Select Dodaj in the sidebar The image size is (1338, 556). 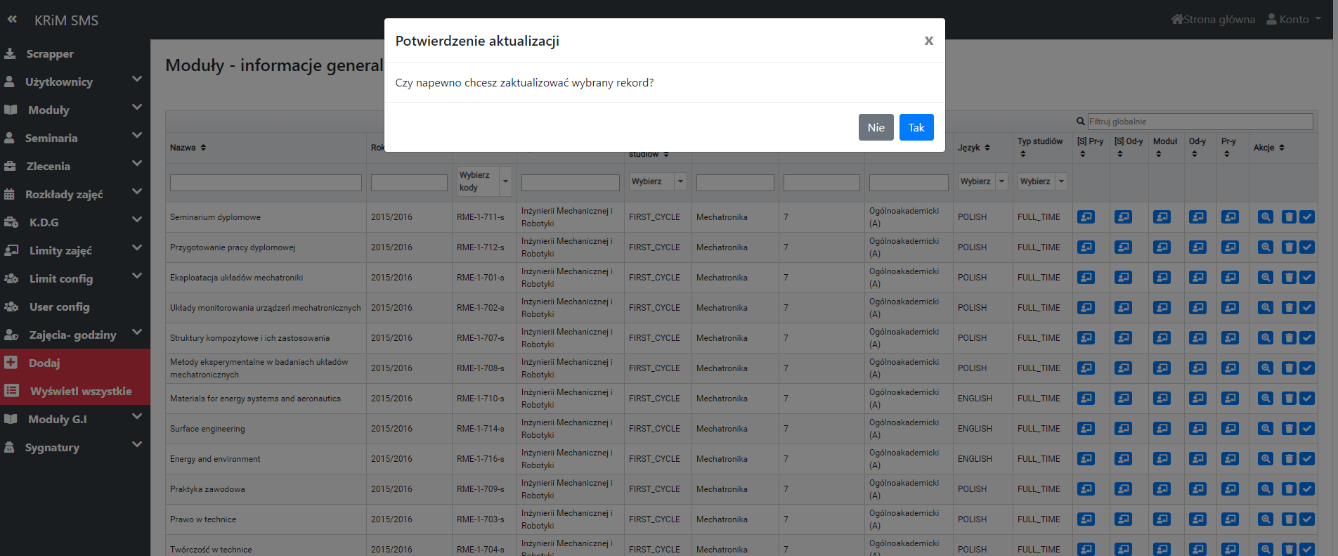75,363
